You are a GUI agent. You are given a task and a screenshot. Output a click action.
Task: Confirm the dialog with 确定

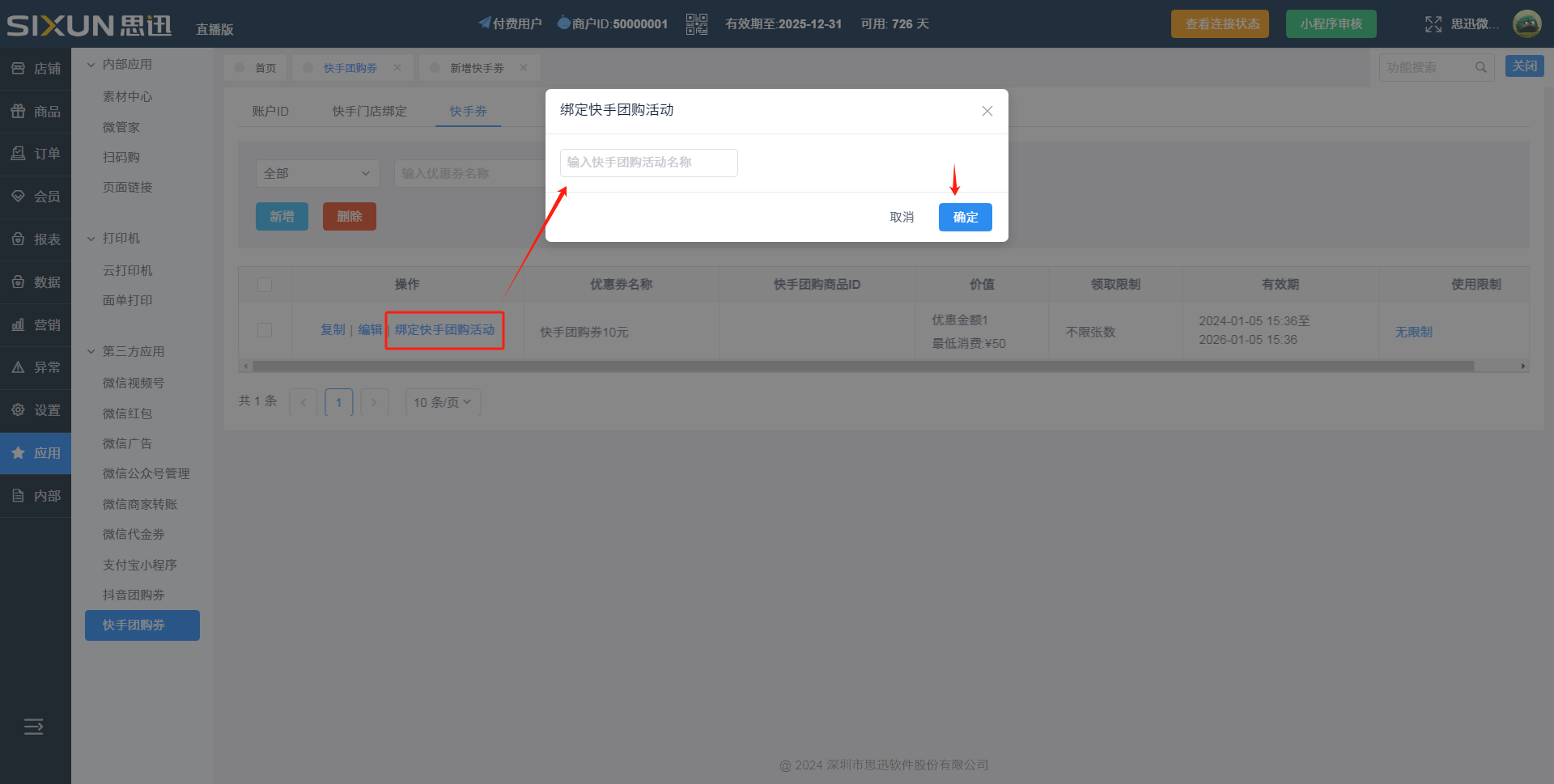[x=966, y=217]
